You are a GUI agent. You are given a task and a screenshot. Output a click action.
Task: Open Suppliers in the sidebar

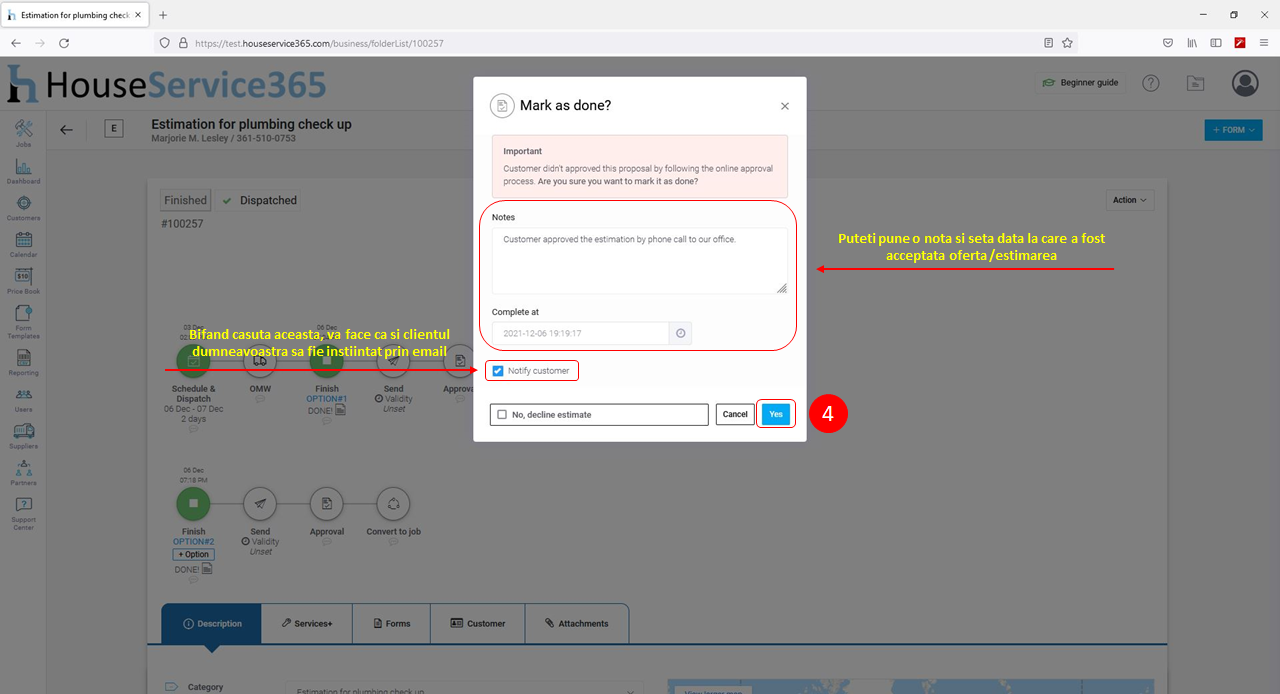point(24,436)
